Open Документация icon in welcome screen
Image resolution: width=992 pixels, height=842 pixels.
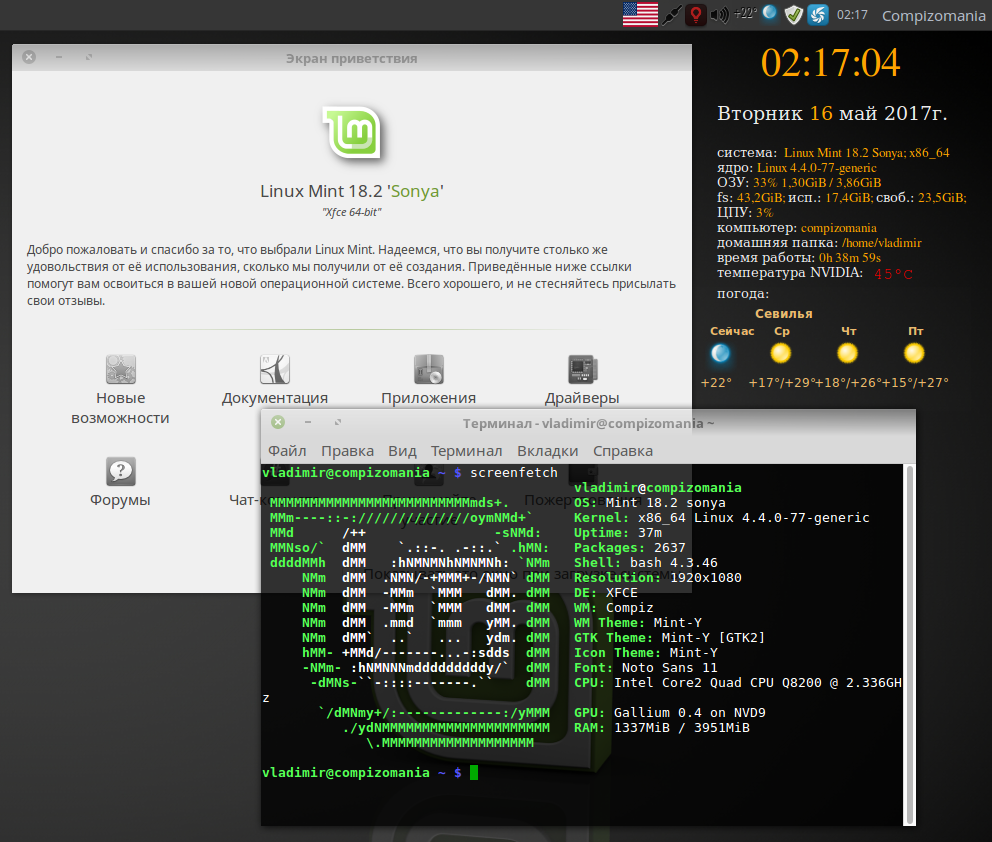click(275, 369)
